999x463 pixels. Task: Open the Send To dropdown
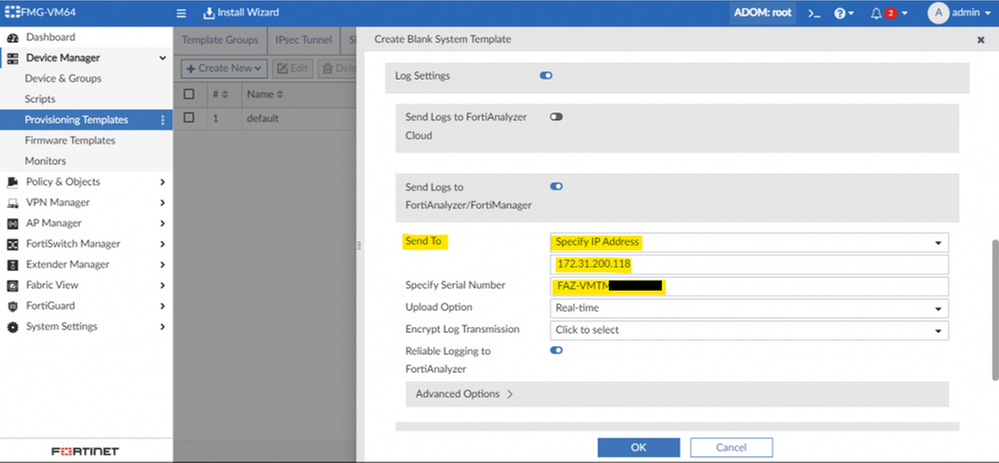(x=748, y=242)
